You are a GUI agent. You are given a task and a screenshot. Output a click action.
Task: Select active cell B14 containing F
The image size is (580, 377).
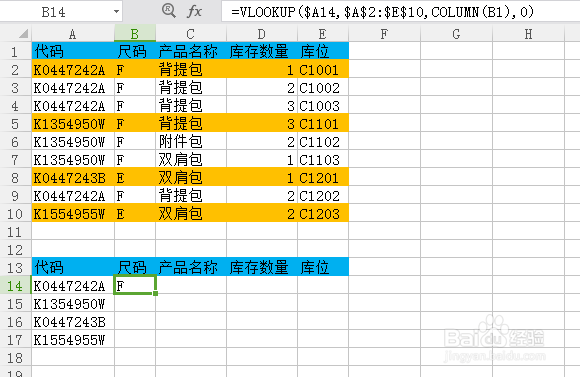pos(135,285)
